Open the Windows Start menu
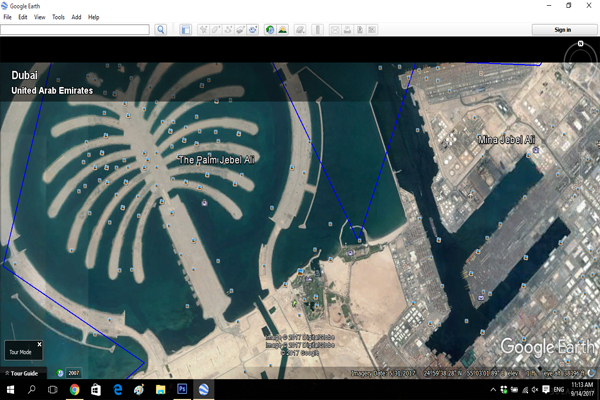This screenshot has height=400, width=600. pyautogui.click(x=10, y=390)
